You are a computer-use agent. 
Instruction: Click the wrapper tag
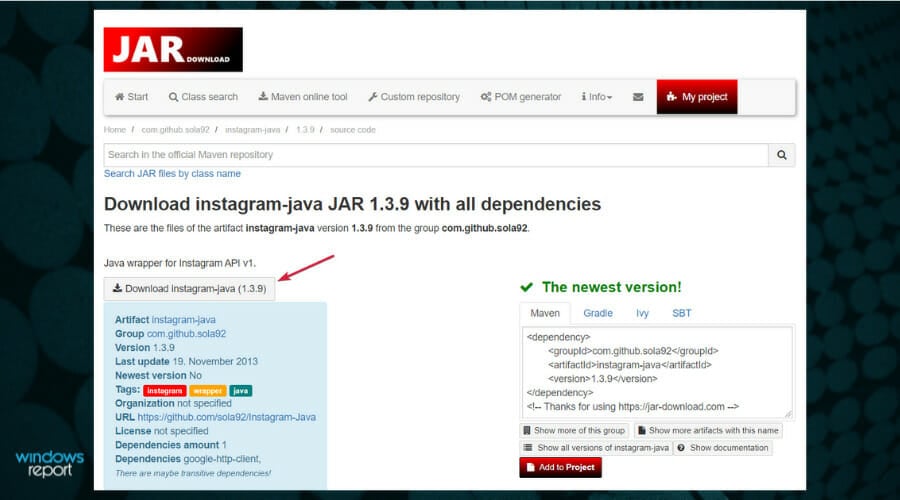tap(207, 391)
